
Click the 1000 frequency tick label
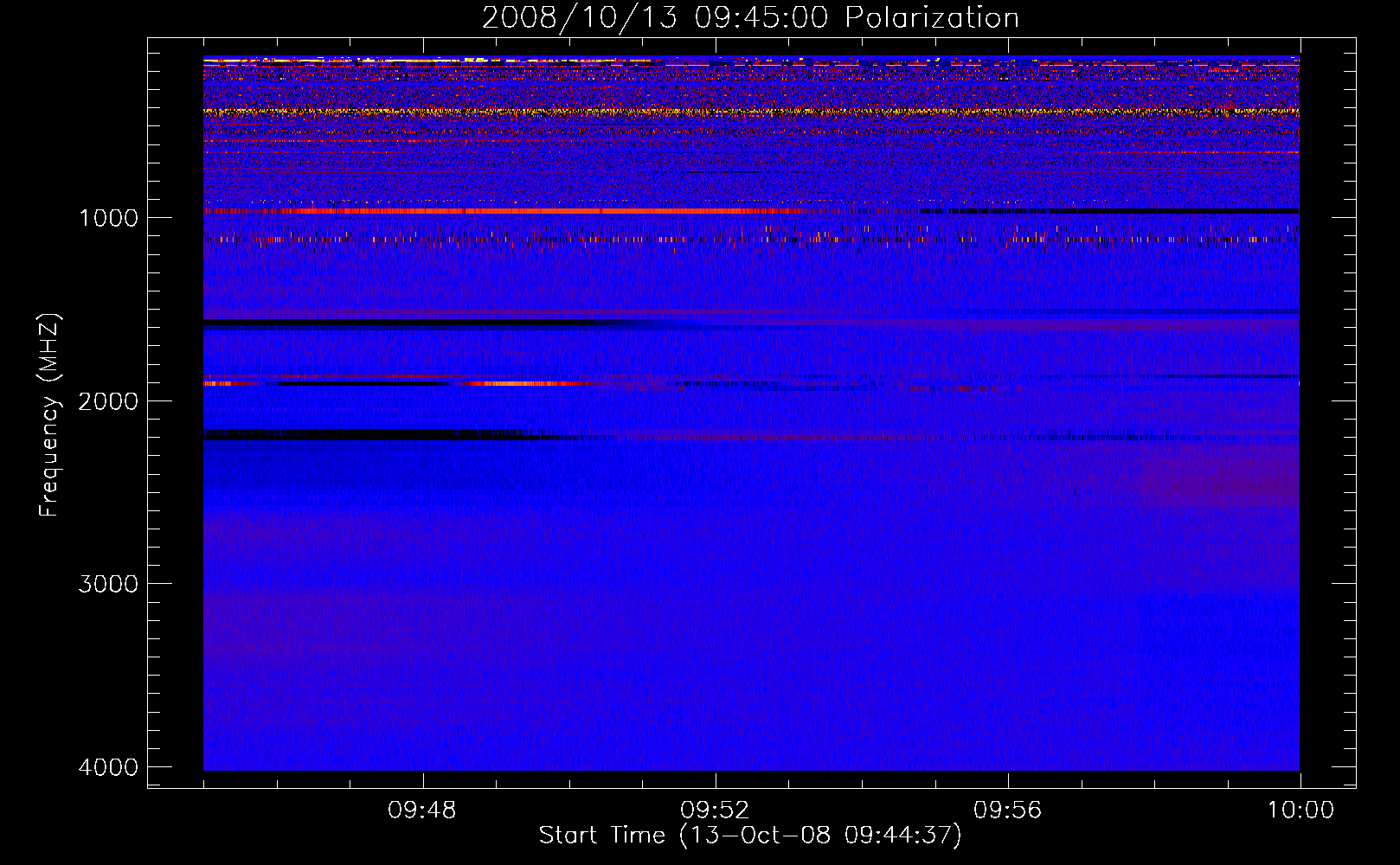pyautogui.click(x=108, y=218)
